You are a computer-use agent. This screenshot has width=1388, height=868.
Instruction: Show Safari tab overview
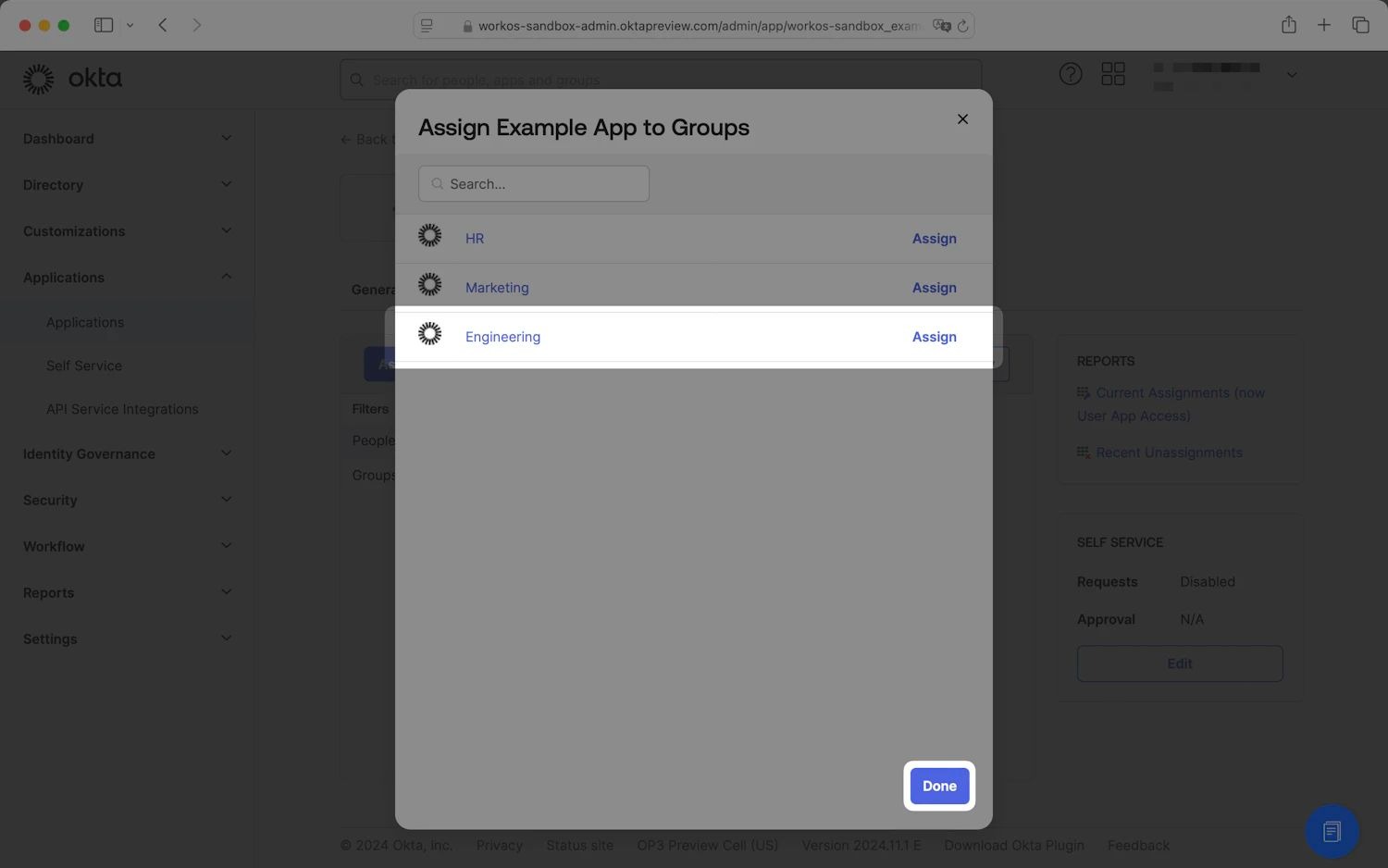(x=1360, y=25)
